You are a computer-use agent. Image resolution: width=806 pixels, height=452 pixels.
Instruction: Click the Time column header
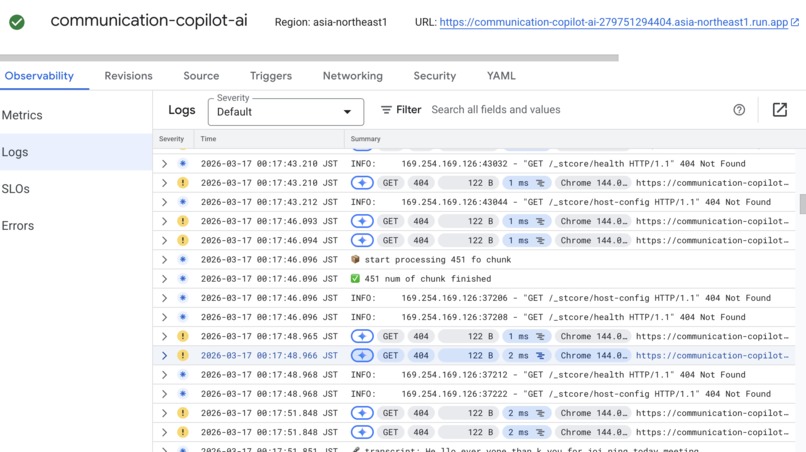208,139
